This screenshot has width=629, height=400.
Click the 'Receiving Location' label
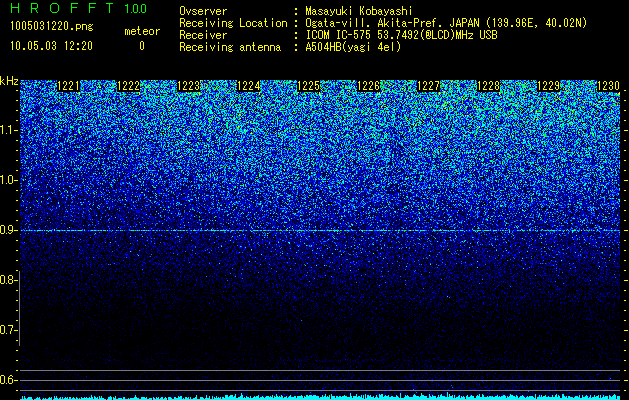[233, 23]
